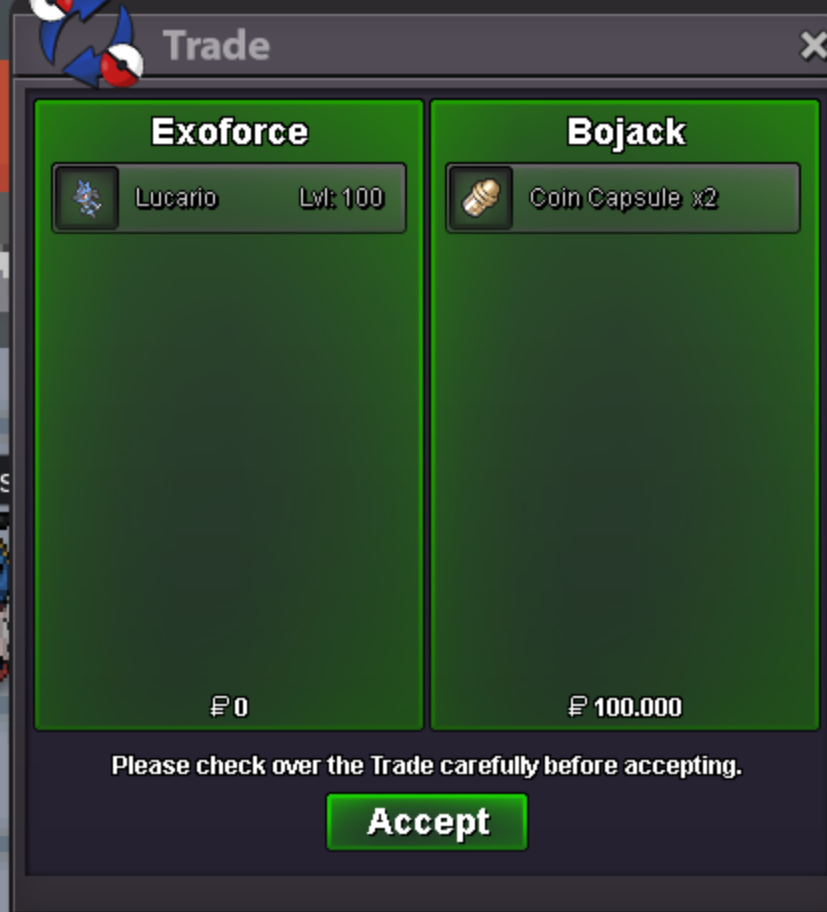Click the Accept button
Viewport: 827px width, 912px height.
pyautogui.click(x=427, y=822)
